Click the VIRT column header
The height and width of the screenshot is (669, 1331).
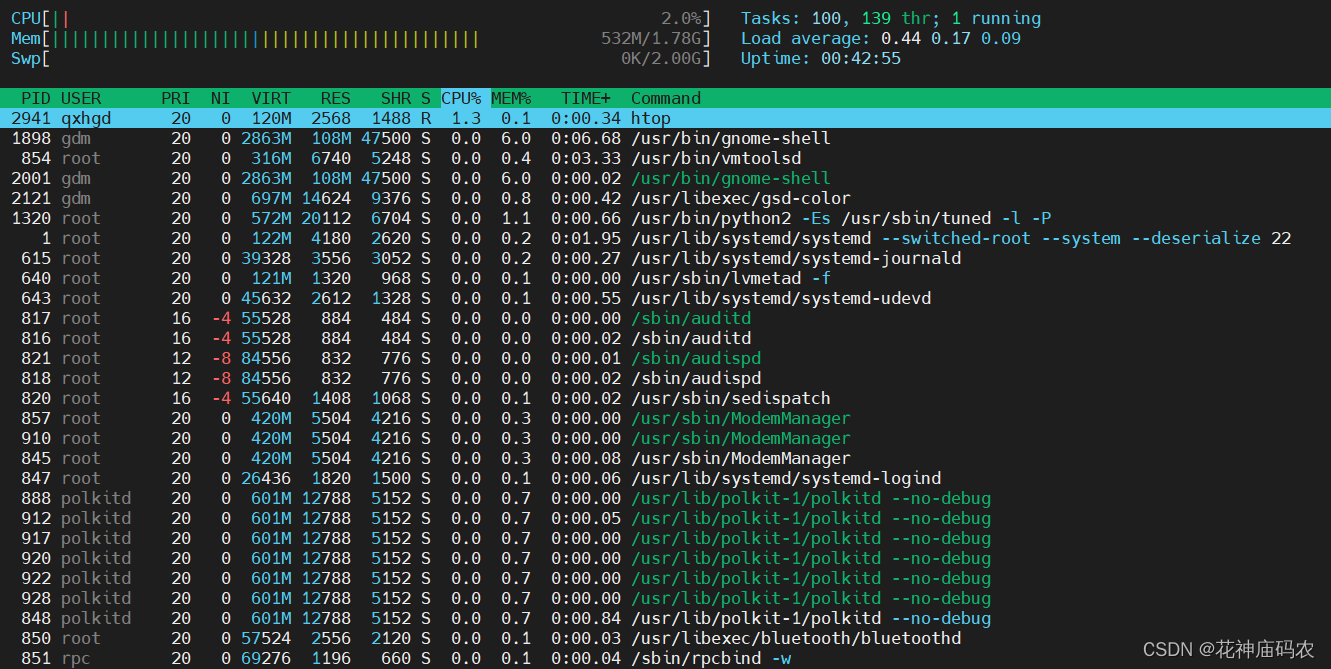tap(271, 98)
